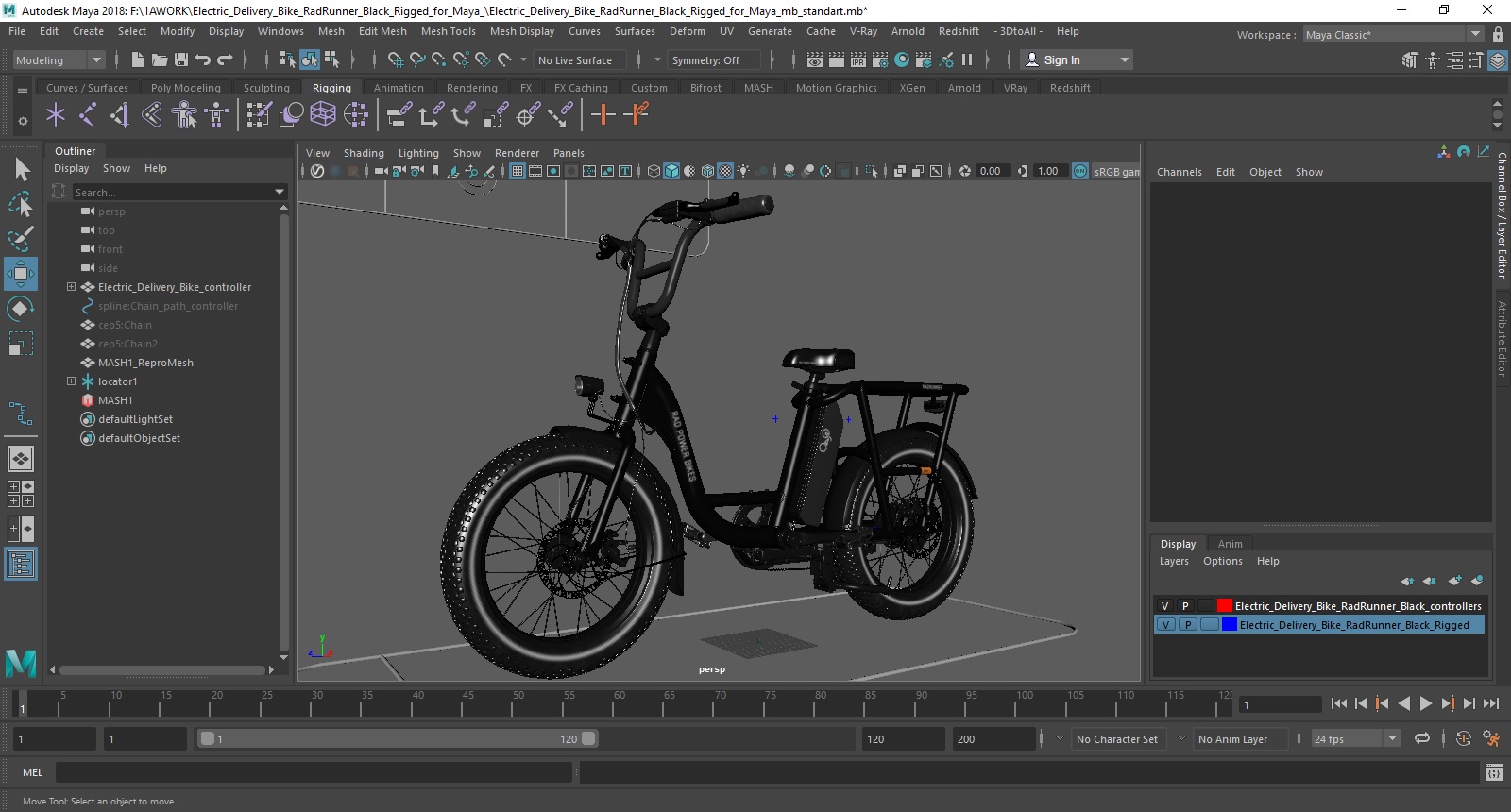Open the Outliner Display menu
This screenshot has width=1511, height=812.
pos(71,168)
